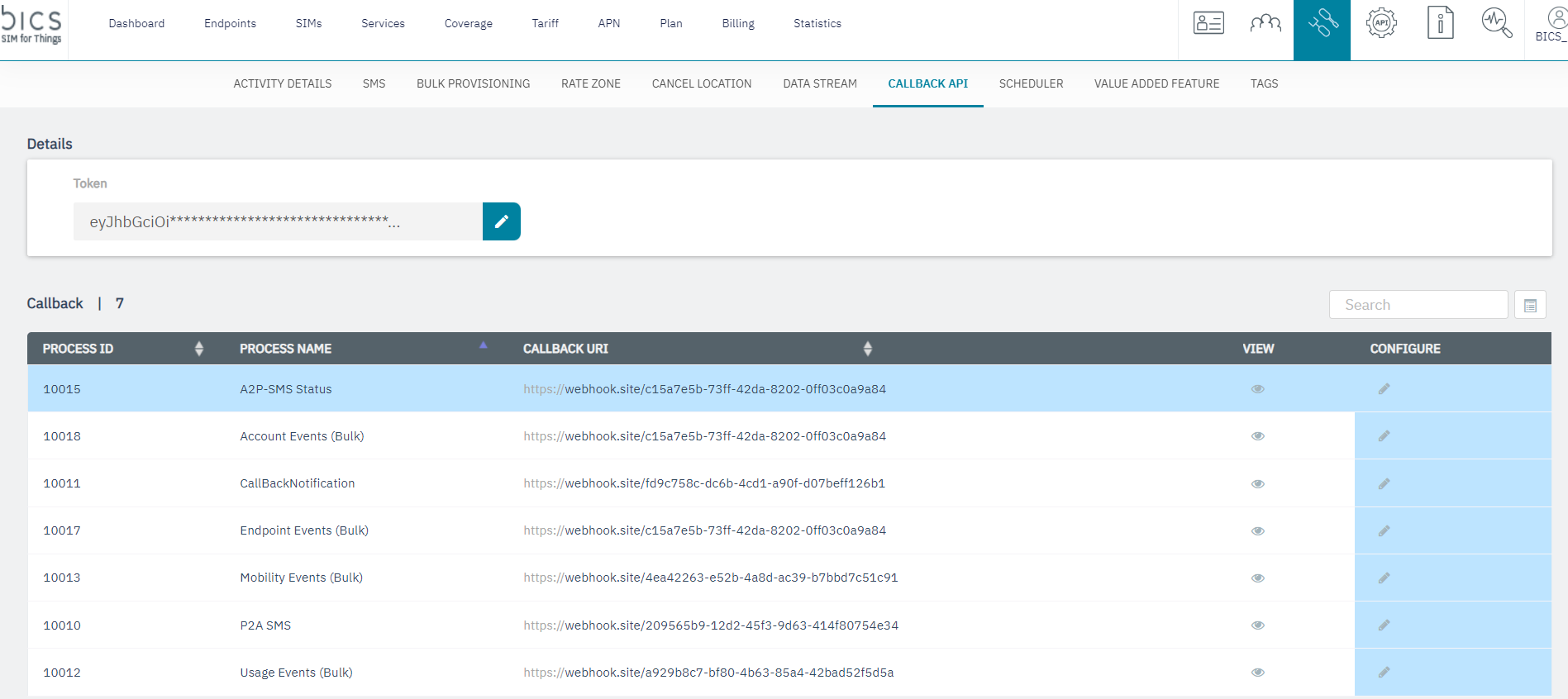Switch to the Scheduler tab
The height and width of the screenshot is (699, 1568).
tap(1031, 83)
